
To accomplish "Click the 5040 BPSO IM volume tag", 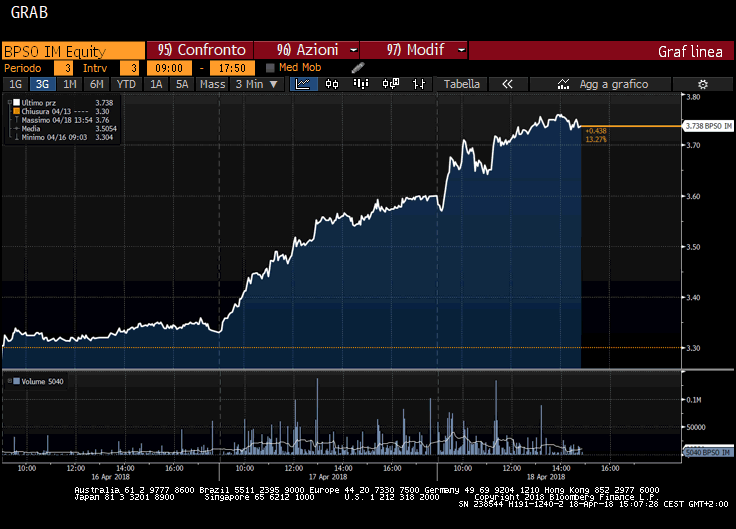I will click(708, 452).
